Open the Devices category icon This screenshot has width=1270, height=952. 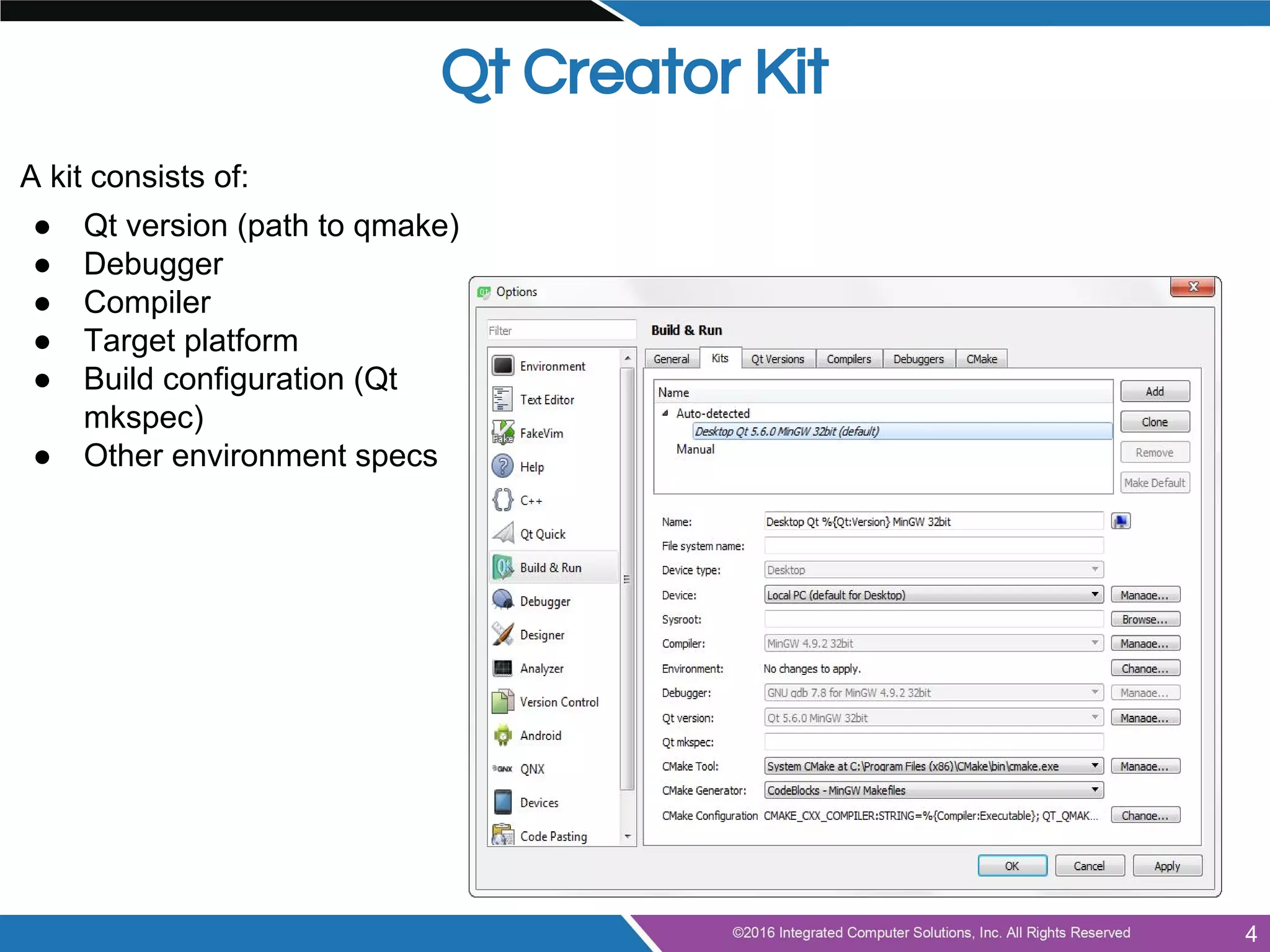pyautogui.click(x=503, y=802)
